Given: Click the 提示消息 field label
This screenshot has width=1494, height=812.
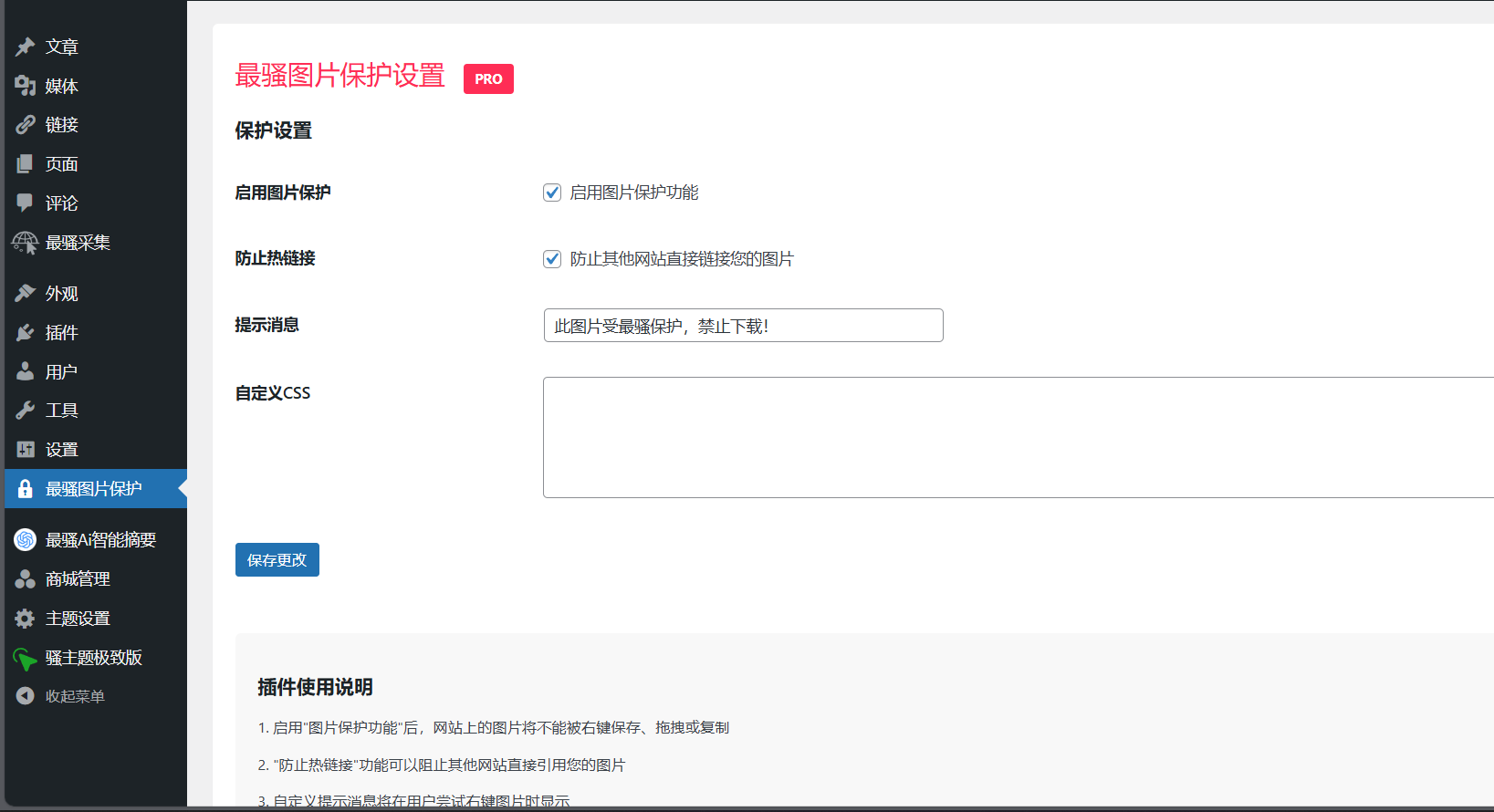Looking at the screenshot, I should [266, 326].
